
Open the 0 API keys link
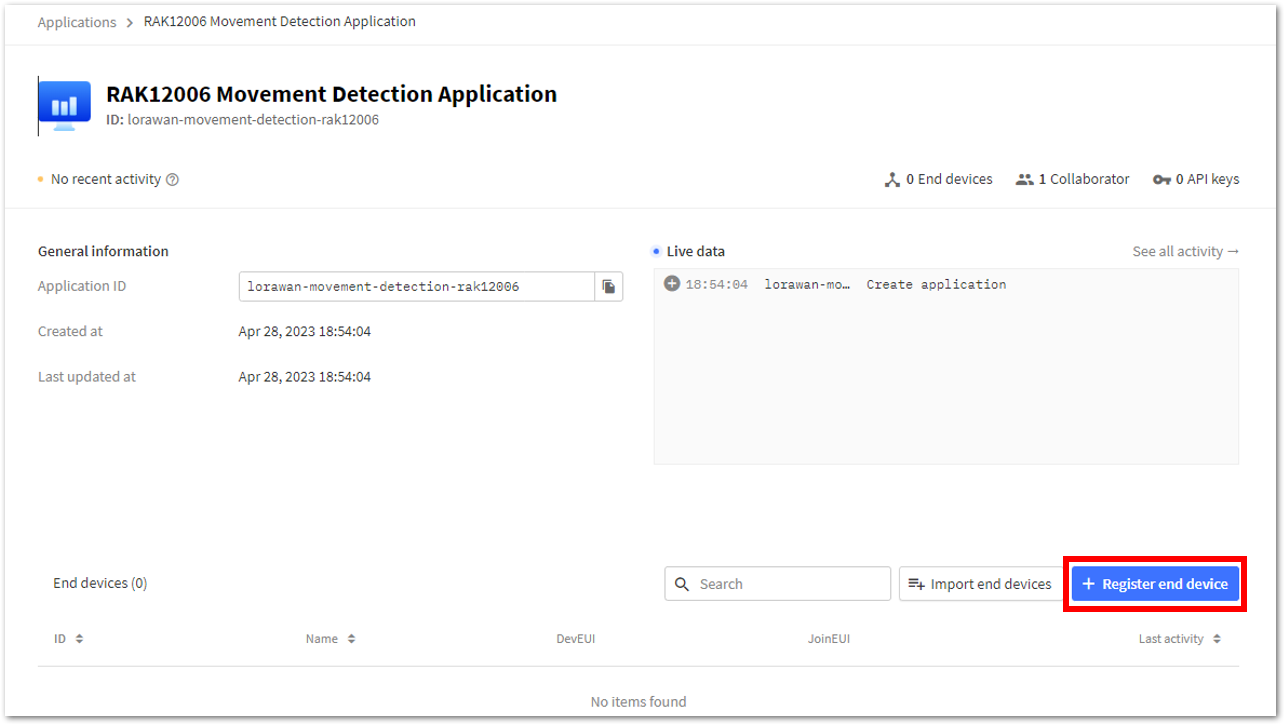pyautogui.click(x=1196, y=180)
